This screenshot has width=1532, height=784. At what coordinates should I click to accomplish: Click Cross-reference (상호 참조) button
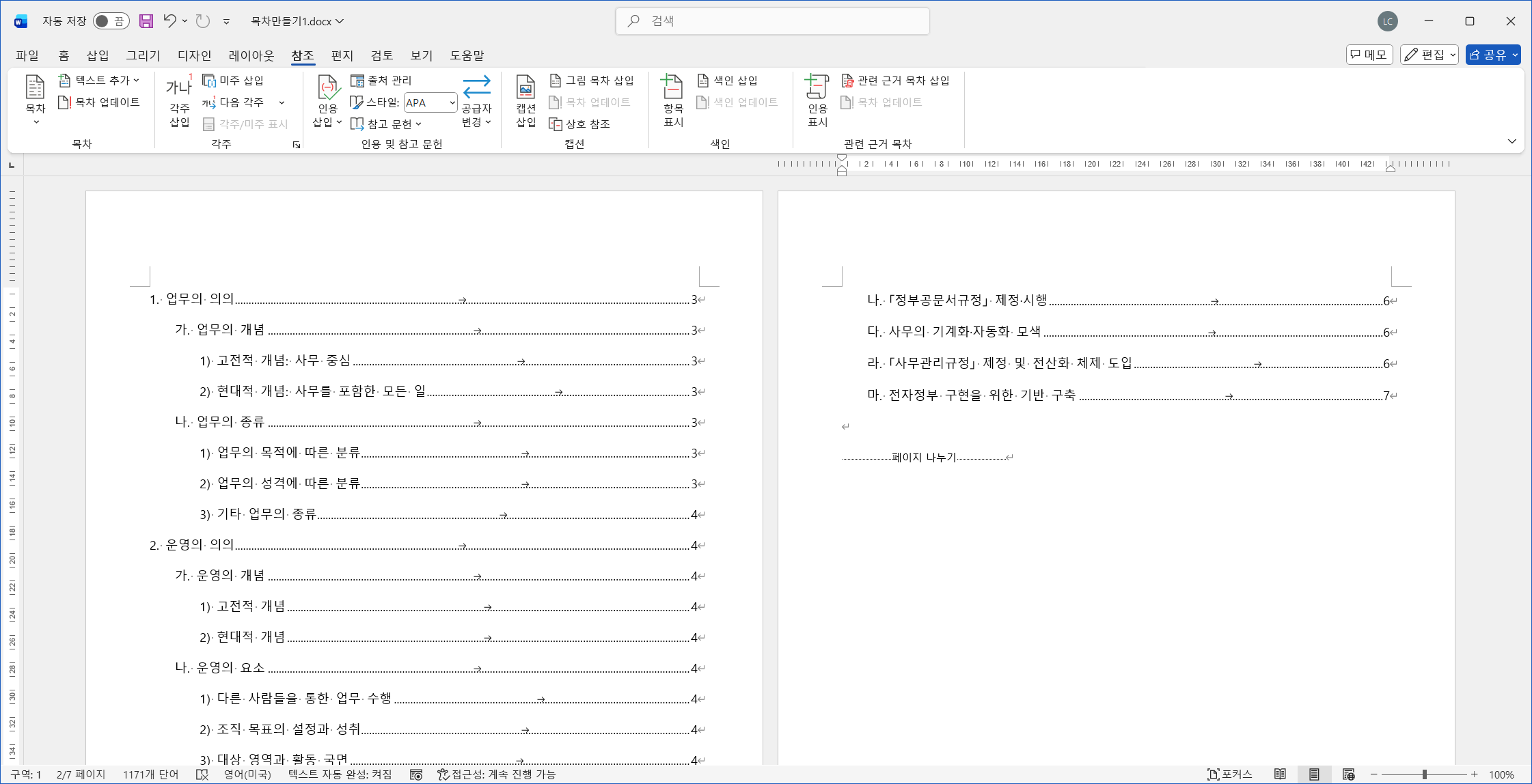[x=580, y=124]
